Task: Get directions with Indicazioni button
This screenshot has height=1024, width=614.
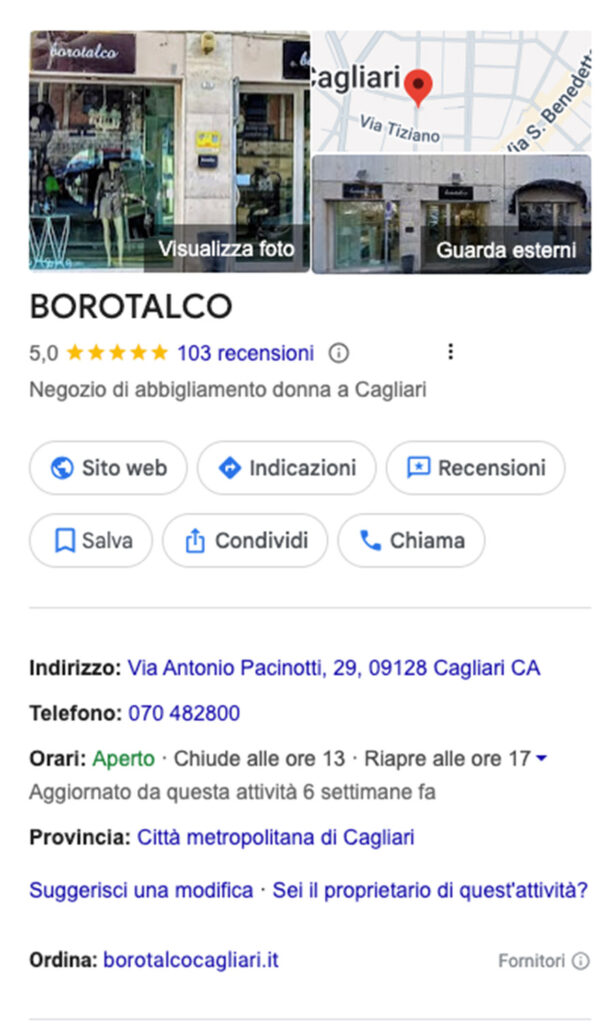Action: coord(286,468)
